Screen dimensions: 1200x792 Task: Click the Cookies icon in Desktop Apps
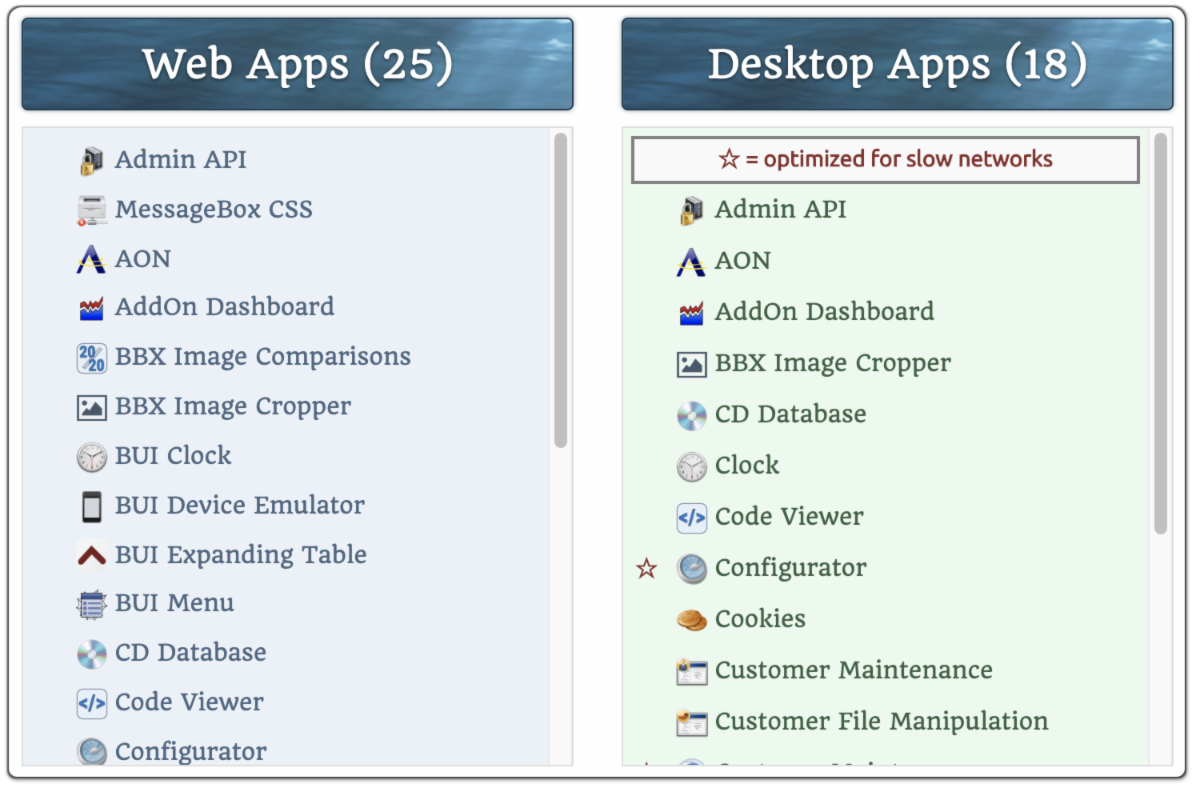tap(692, 620)
